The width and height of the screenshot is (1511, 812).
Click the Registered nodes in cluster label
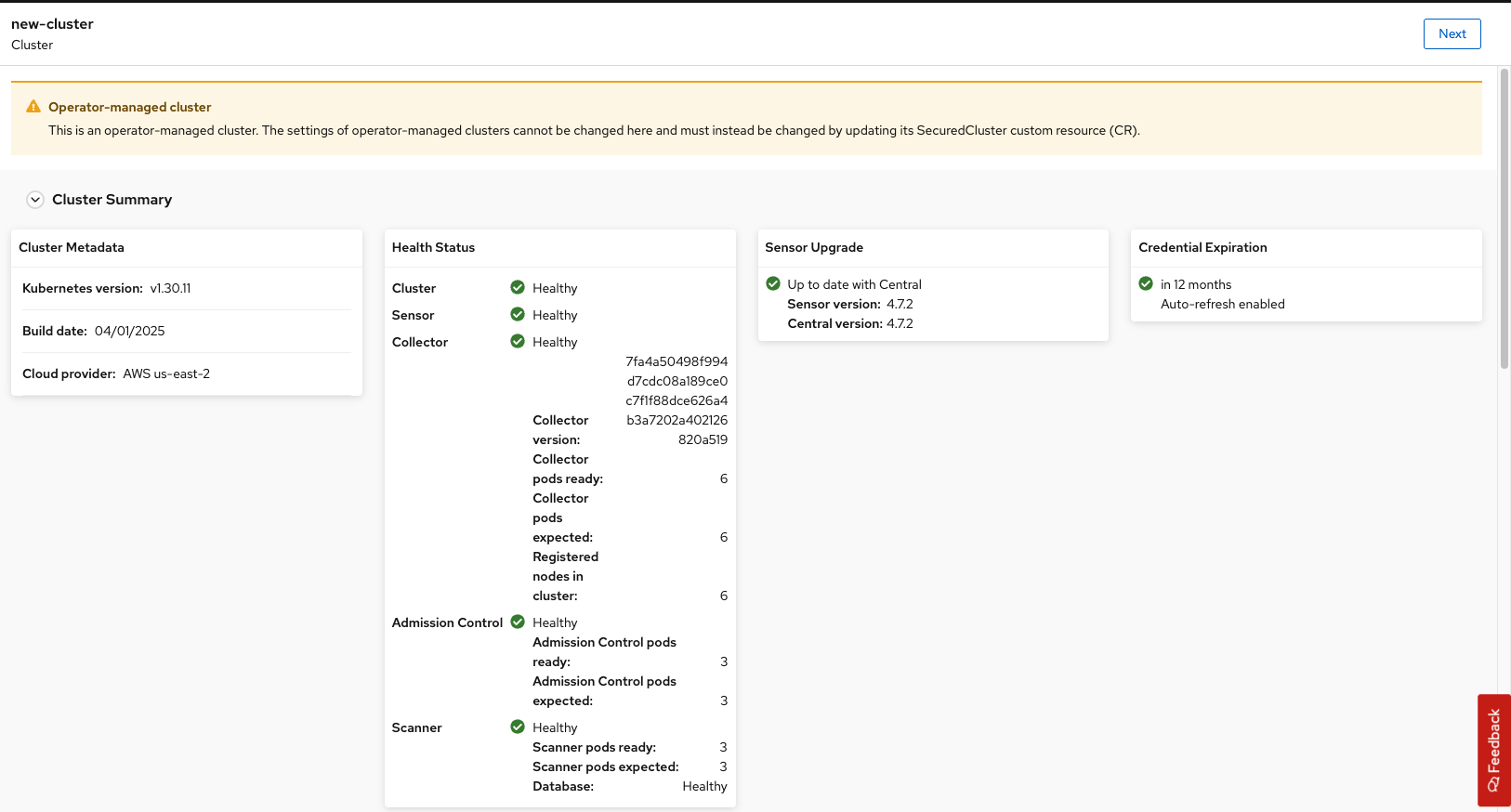565,576
